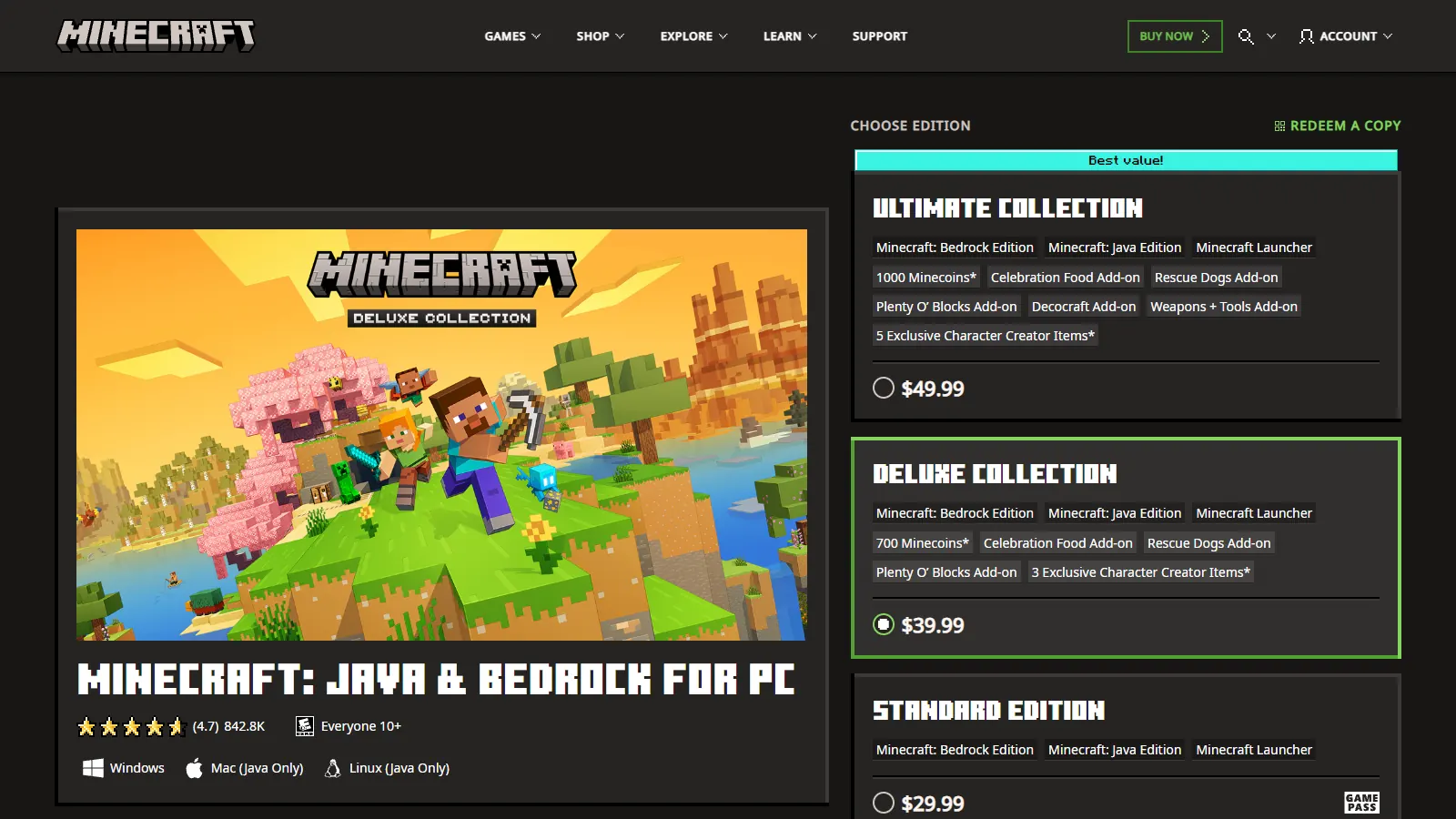The width and height of the screenshot is (1456, 819).
Task: Expand the Explore menu chevron
Action: (723, 36)
